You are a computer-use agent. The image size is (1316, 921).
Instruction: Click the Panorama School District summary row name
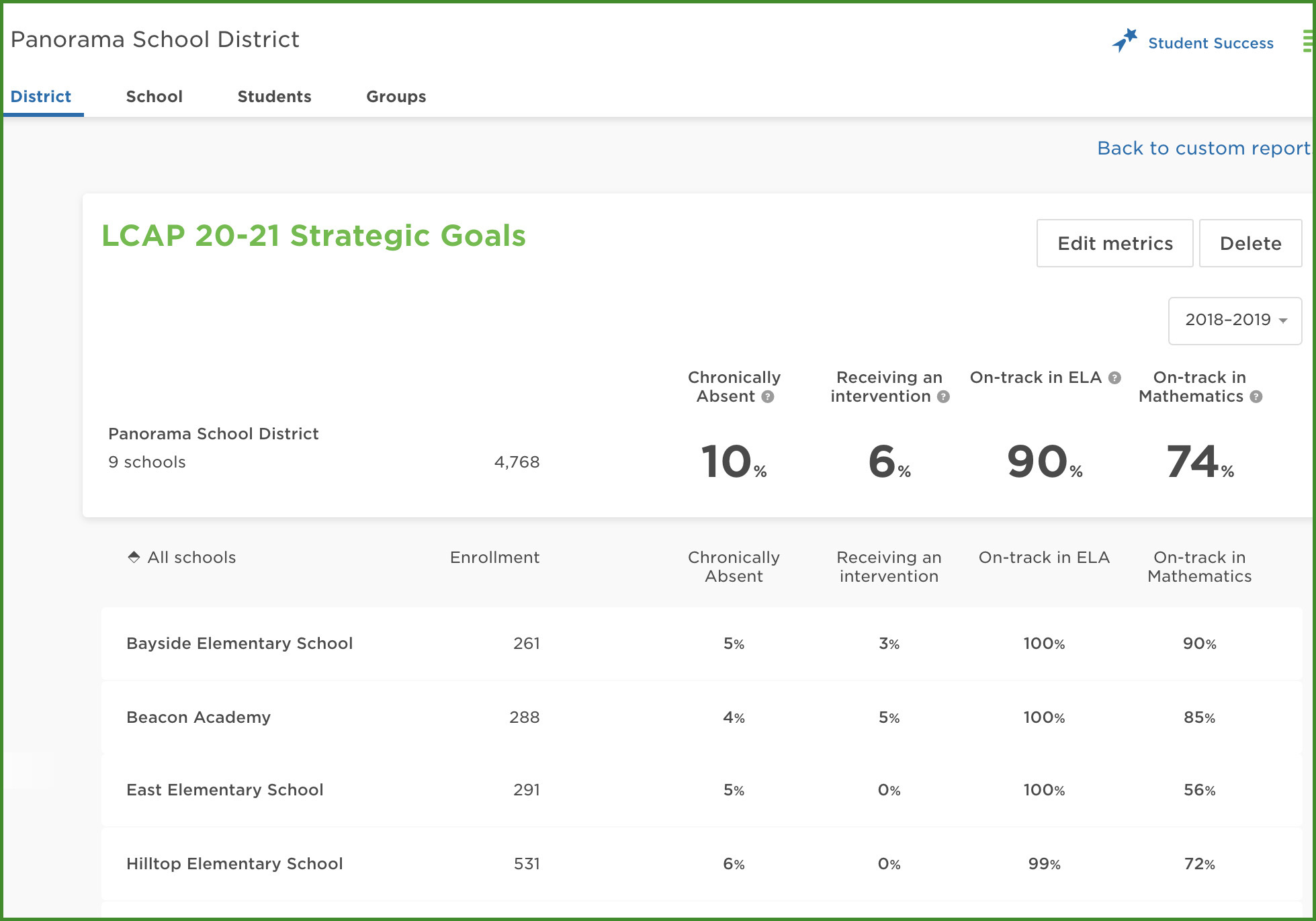[214, 433]
